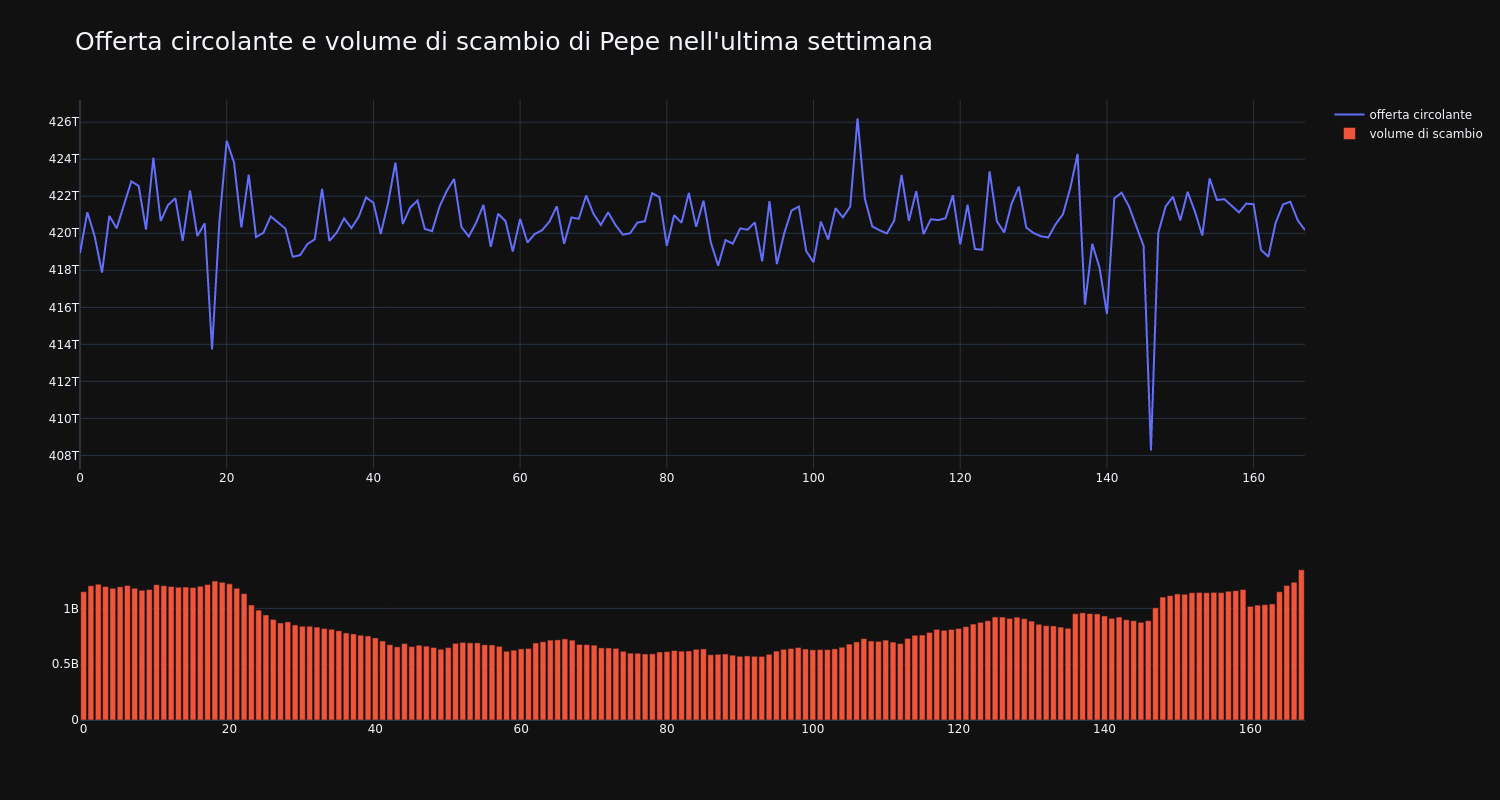The image size is (1500, 800).
Task: Click the 120 tick on lower bar chart x-axis
Action: (x=959, y=729)
